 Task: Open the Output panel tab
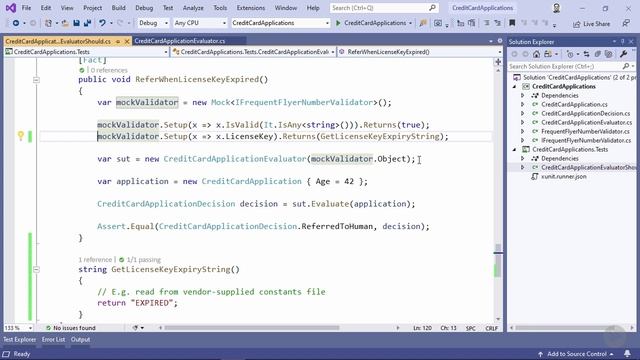80,340
